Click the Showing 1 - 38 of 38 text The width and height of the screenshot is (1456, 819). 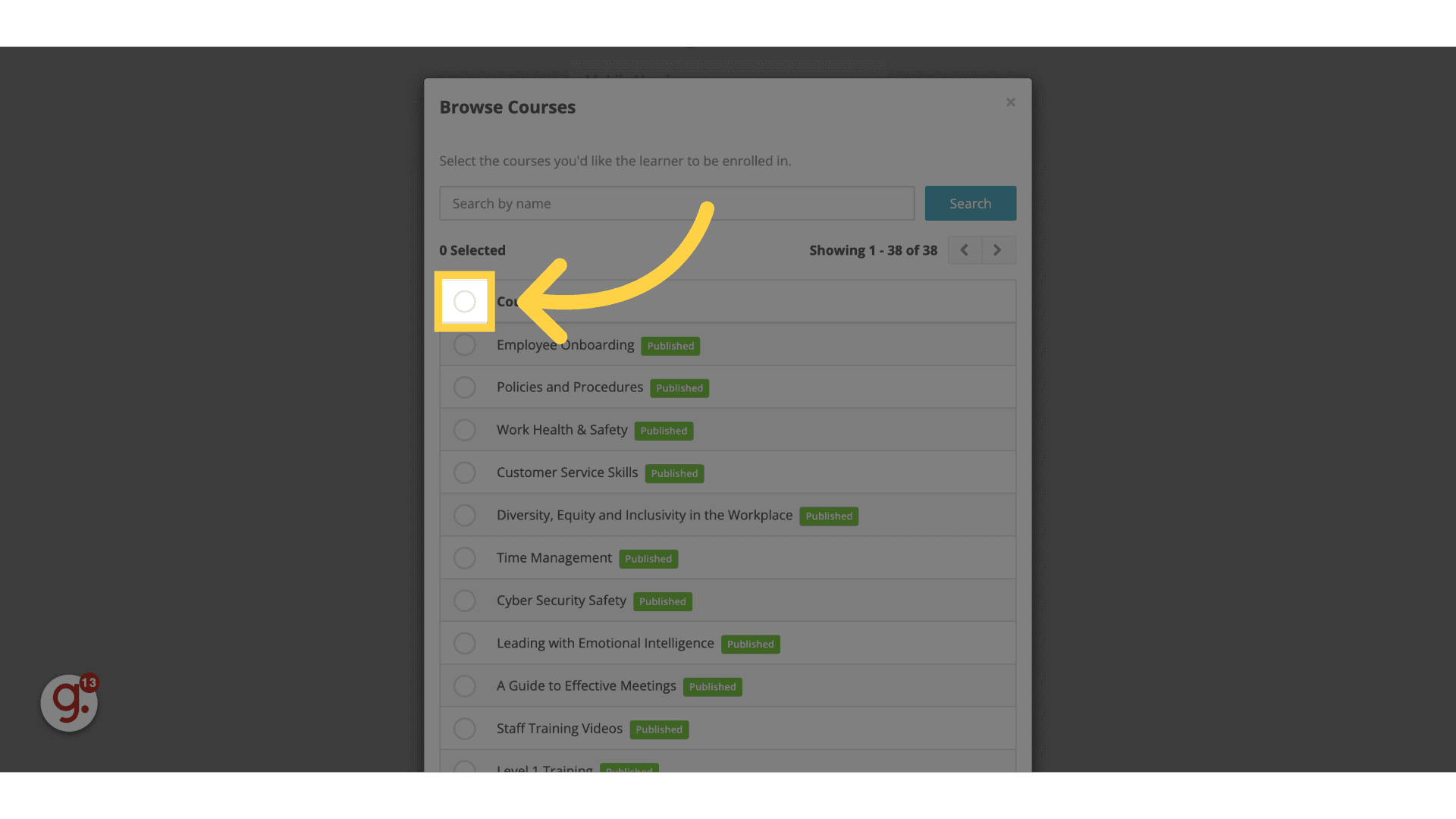point(873,250)
